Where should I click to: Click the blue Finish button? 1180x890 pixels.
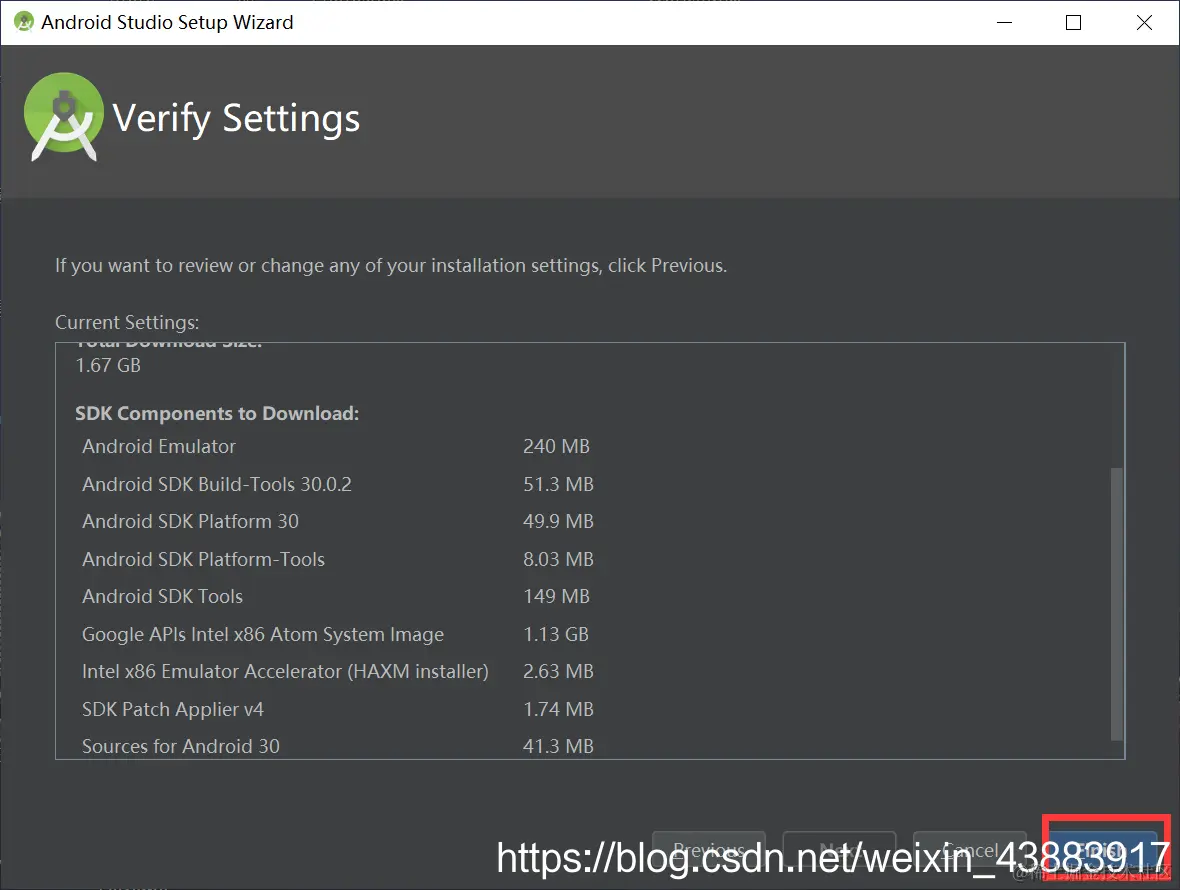pos(1102,851)
